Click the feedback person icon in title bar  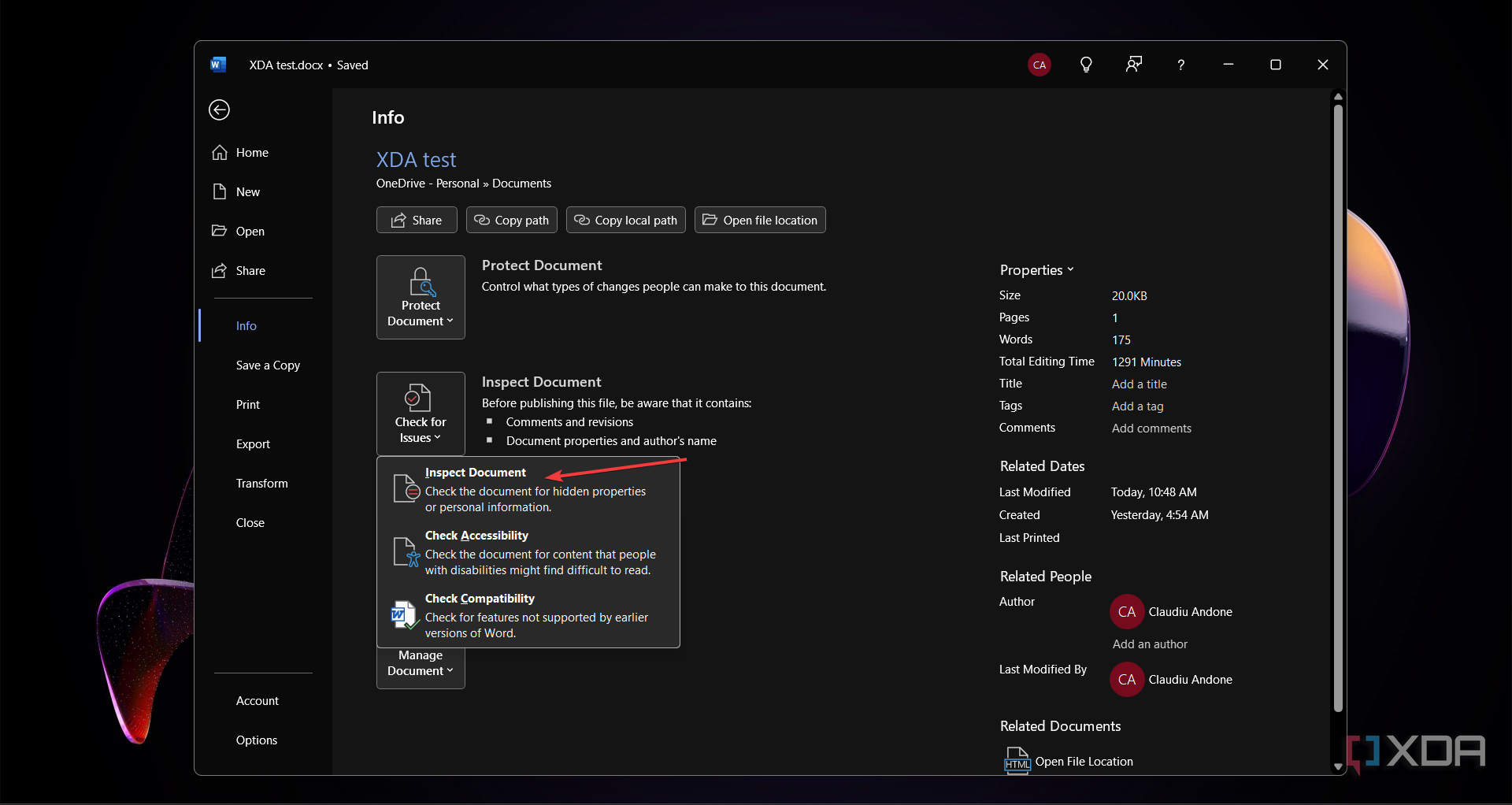click(x=1133, y=65)
